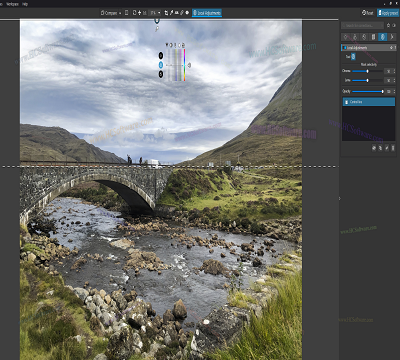
Task: Click the 1:1 zoom button
Action: 145,13
